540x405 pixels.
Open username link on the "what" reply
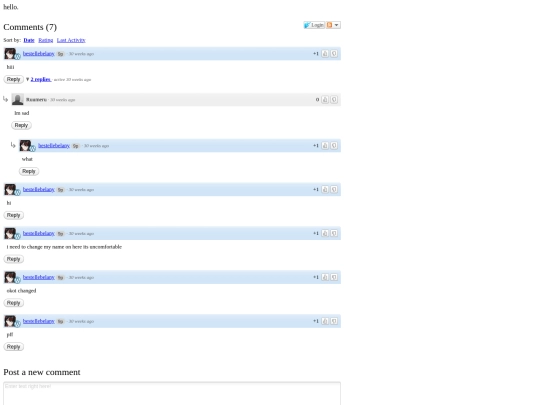[x=54, y=146]
